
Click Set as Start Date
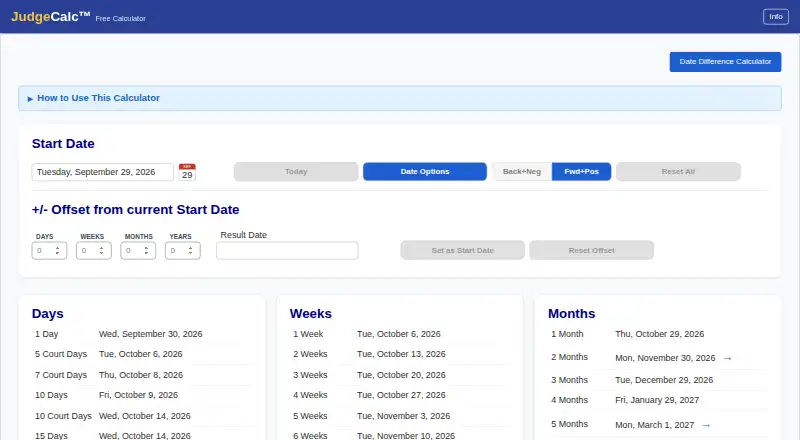pos(462,251)
